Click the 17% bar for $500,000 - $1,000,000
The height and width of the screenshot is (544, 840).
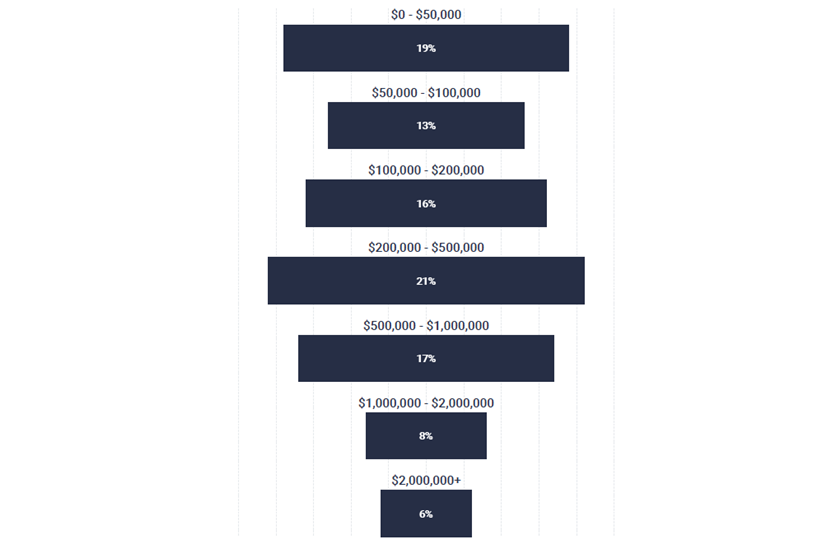426,359
